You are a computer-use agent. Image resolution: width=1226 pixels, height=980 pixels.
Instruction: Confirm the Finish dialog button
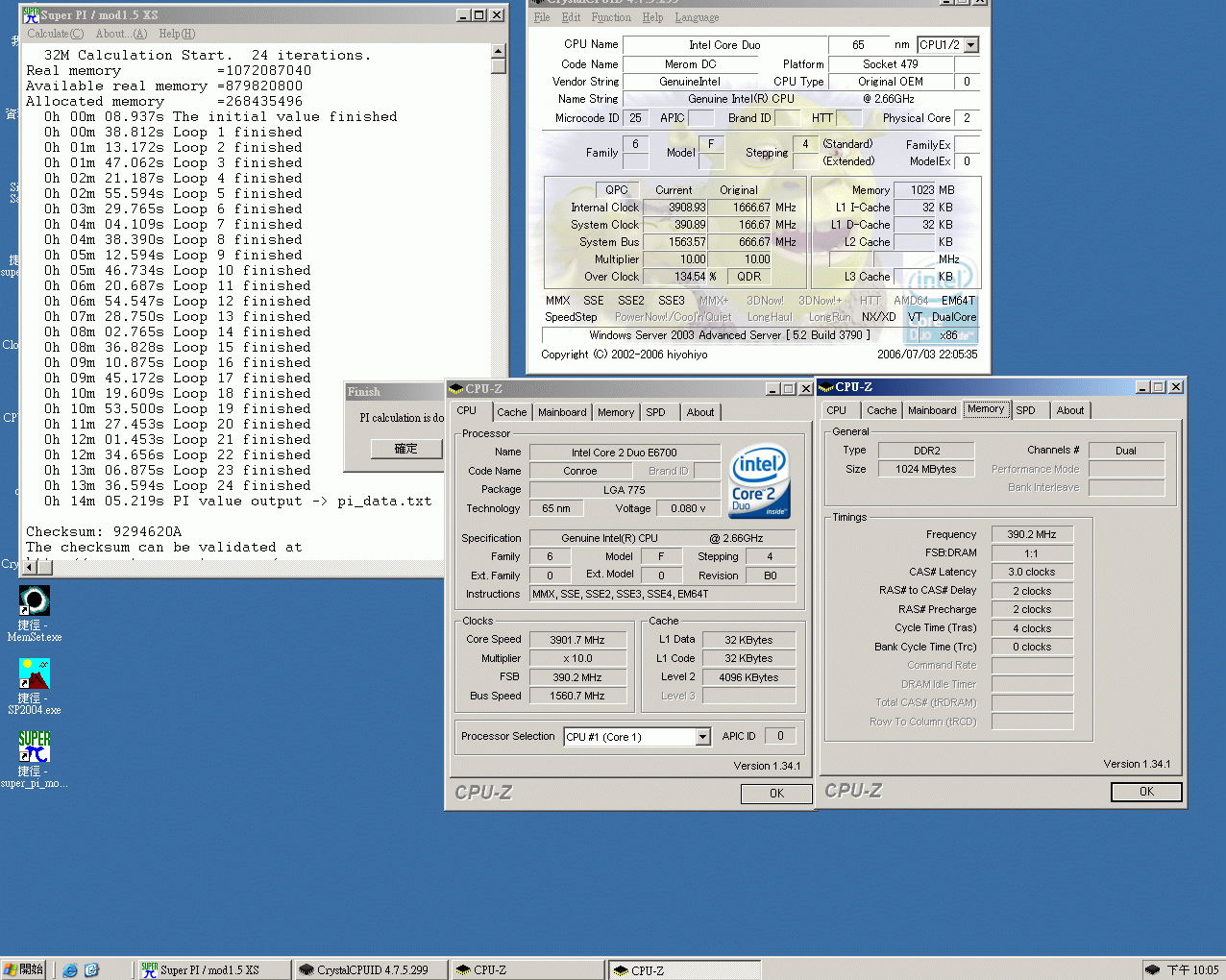pos(406,449)
